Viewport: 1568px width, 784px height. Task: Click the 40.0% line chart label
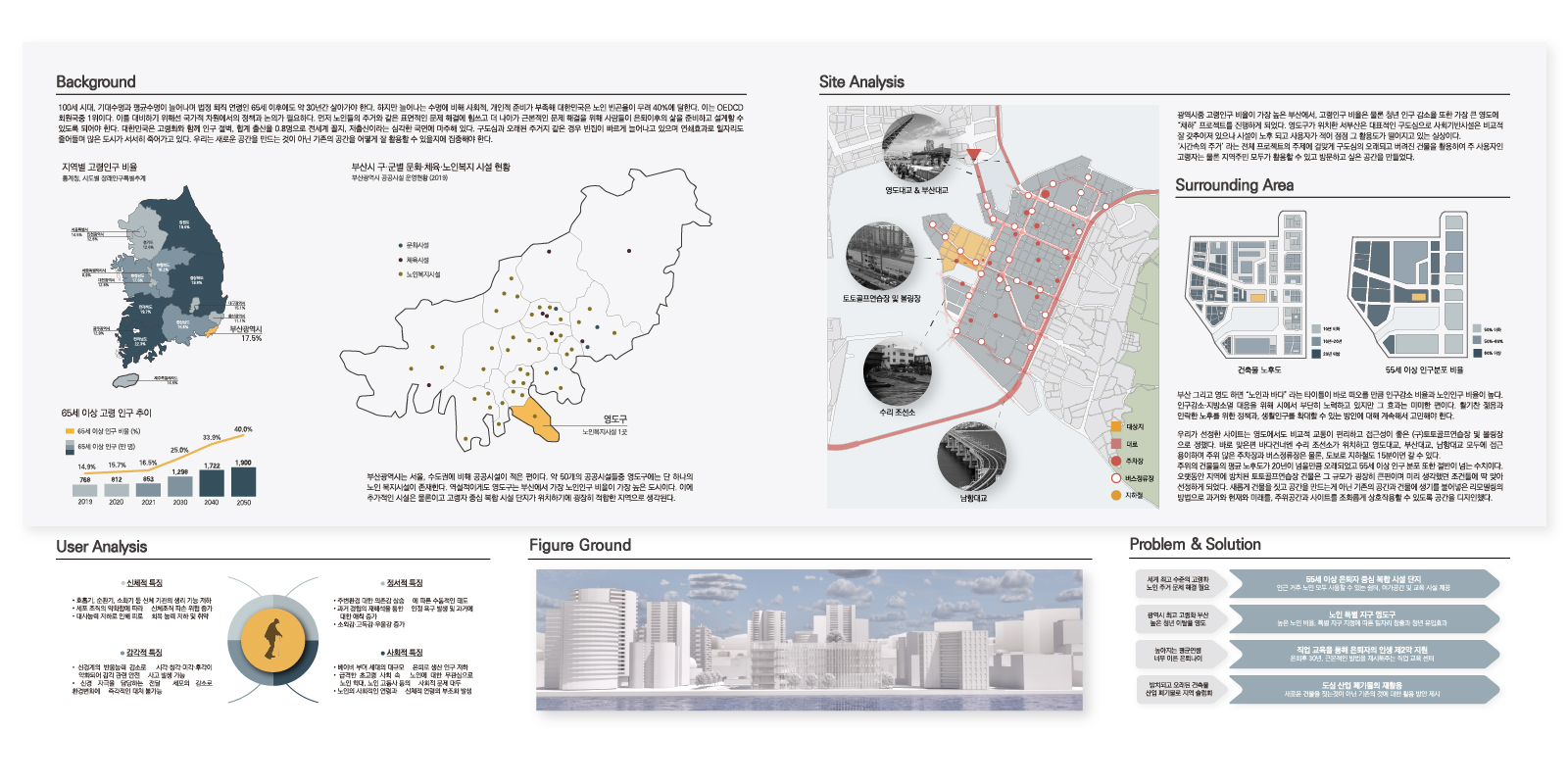243,429
